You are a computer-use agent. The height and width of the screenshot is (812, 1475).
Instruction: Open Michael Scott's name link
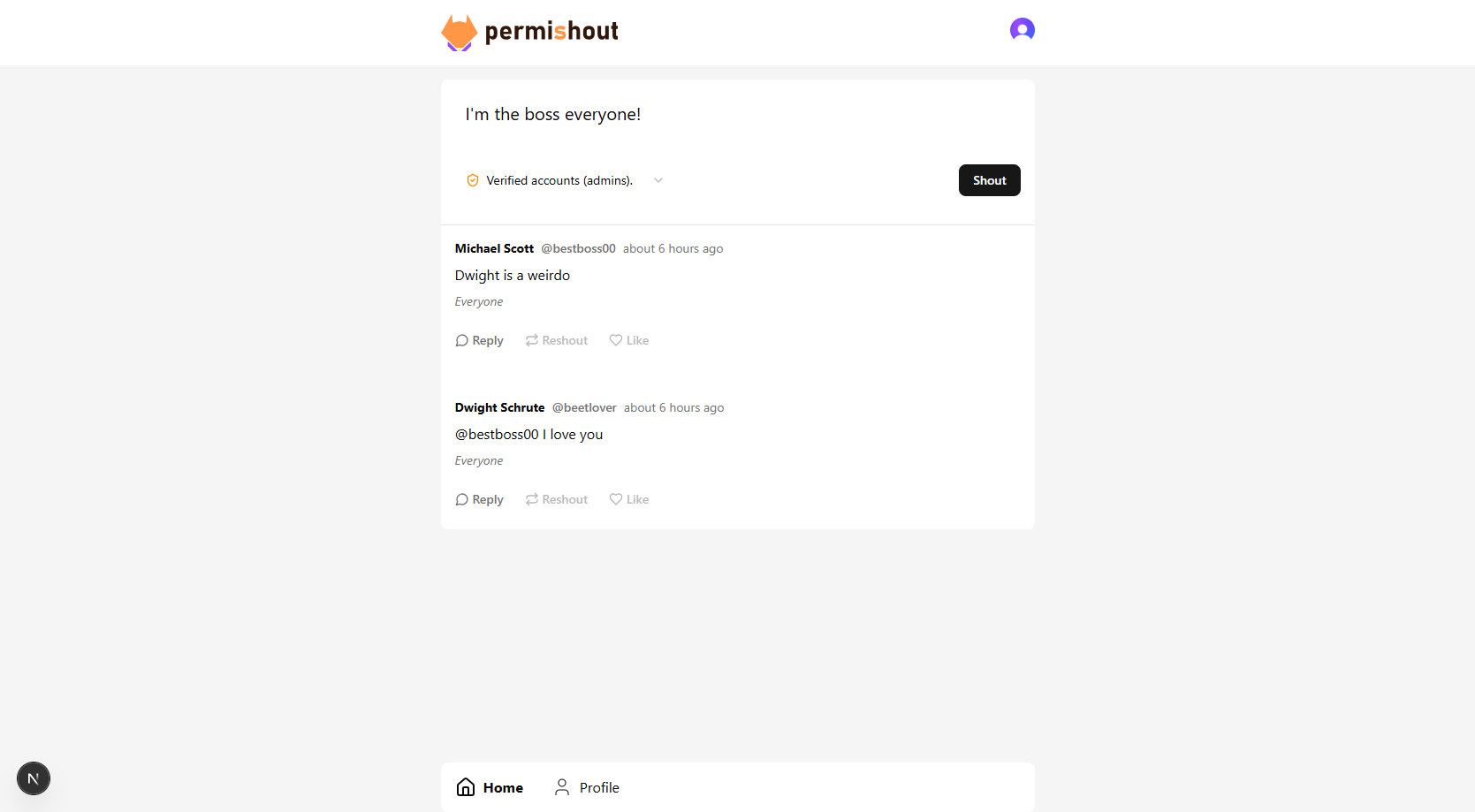click(x=494, y=248)
